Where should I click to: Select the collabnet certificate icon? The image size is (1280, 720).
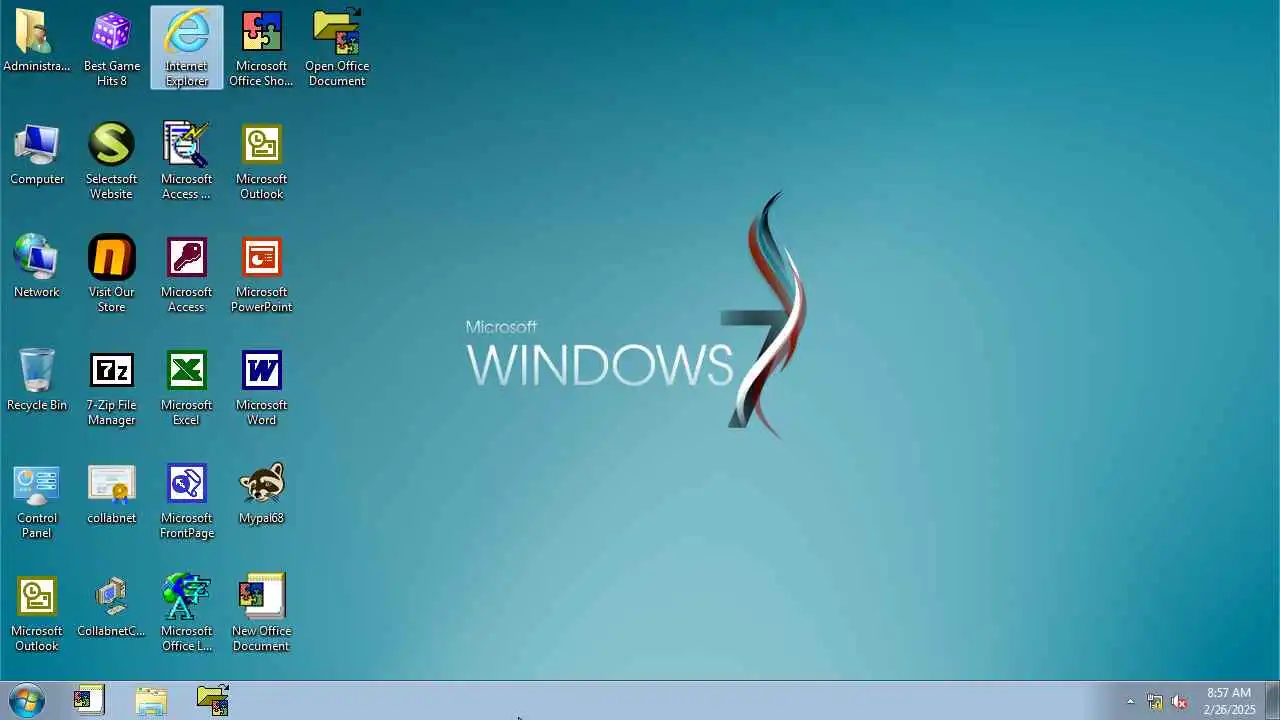[111, 493]
